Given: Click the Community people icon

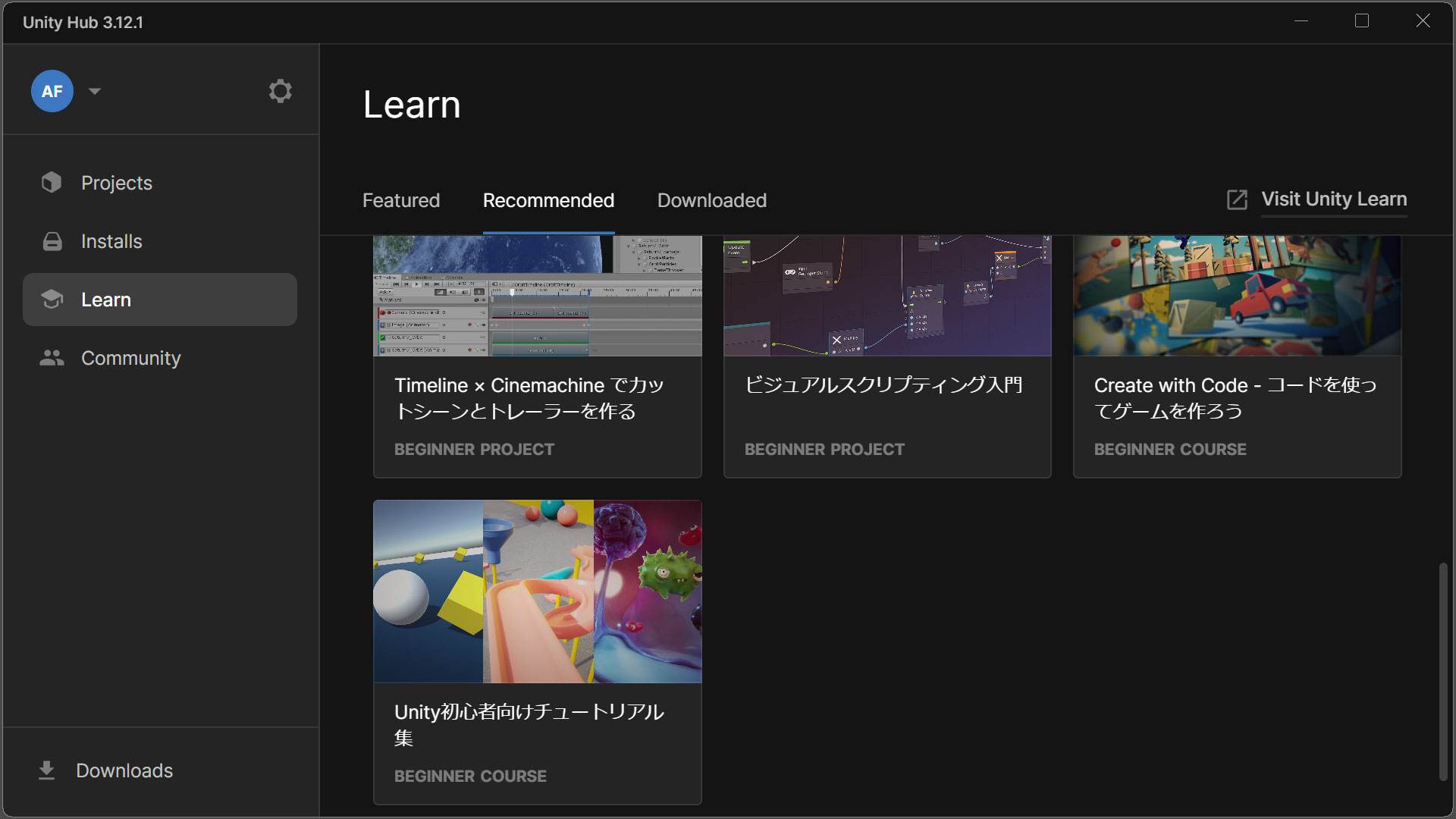Looking at the screenshot, I should pyautogui.click(x=52, y=358).
